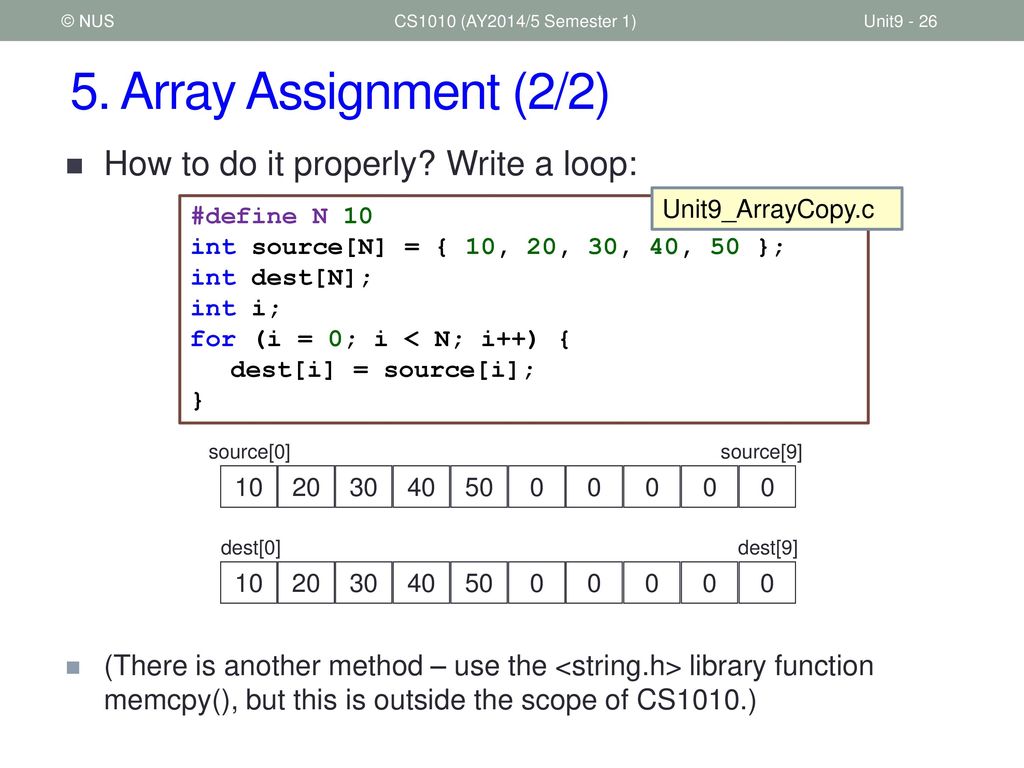Click the source array cell containing 40

click(x=421, y=487)
